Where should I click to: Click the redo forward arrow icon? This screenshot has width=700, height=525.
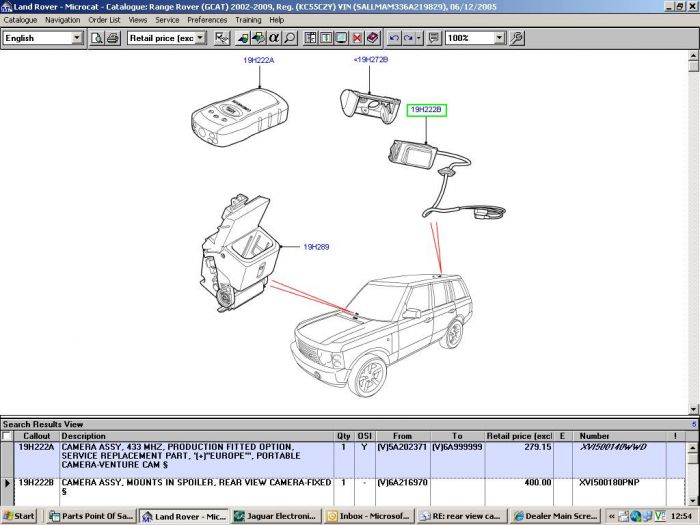[x=408, y=38]
